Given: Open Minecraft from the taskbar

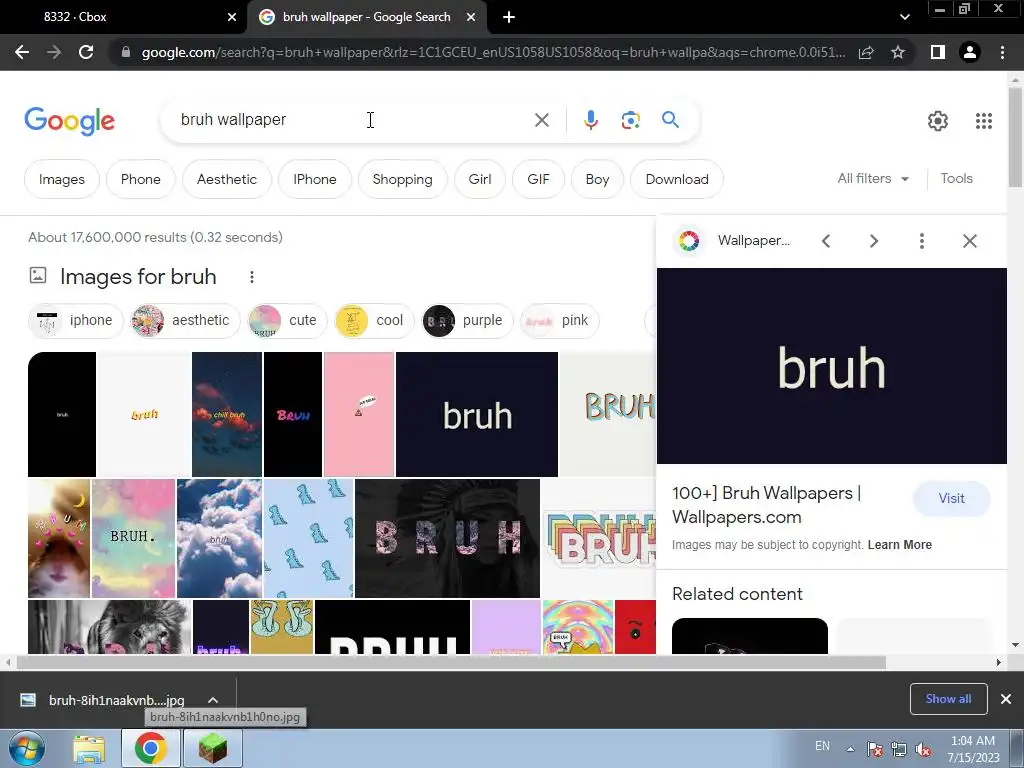Looking at the screenshot, I should (x=213, y=749).
